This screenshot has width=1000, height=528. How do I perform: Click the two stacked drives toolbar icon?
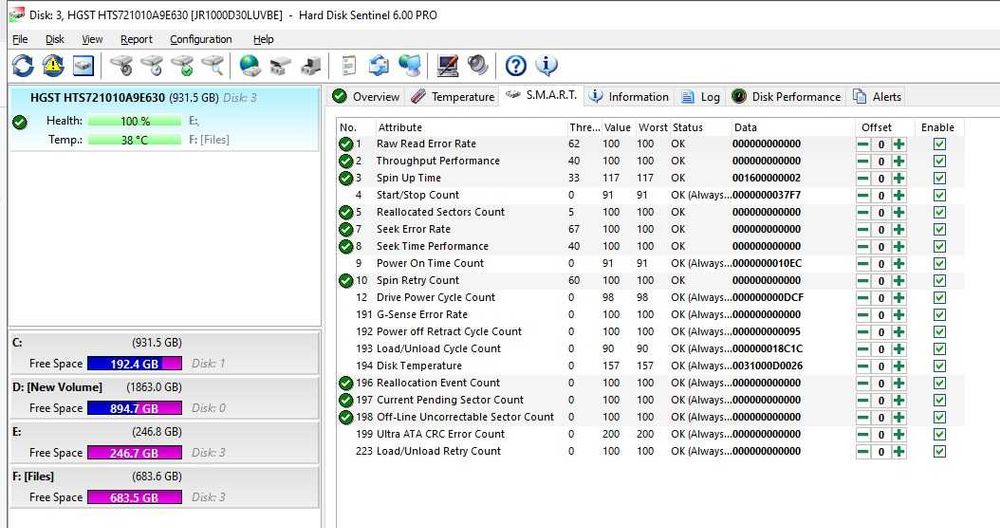280,65
